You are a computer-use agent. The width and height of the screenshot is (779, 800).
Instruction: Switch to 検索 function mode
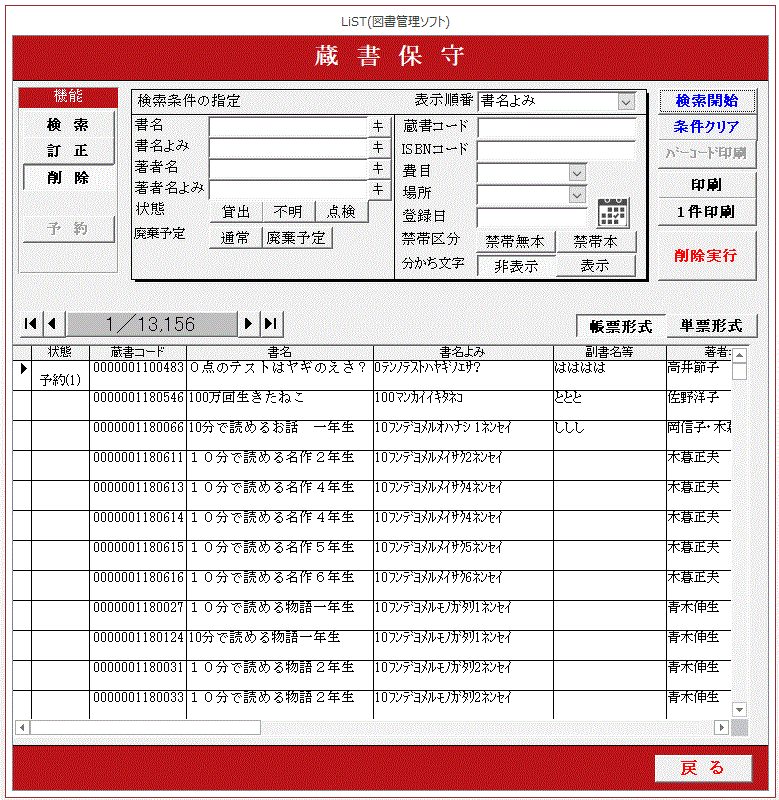click(x=68, y=124)
